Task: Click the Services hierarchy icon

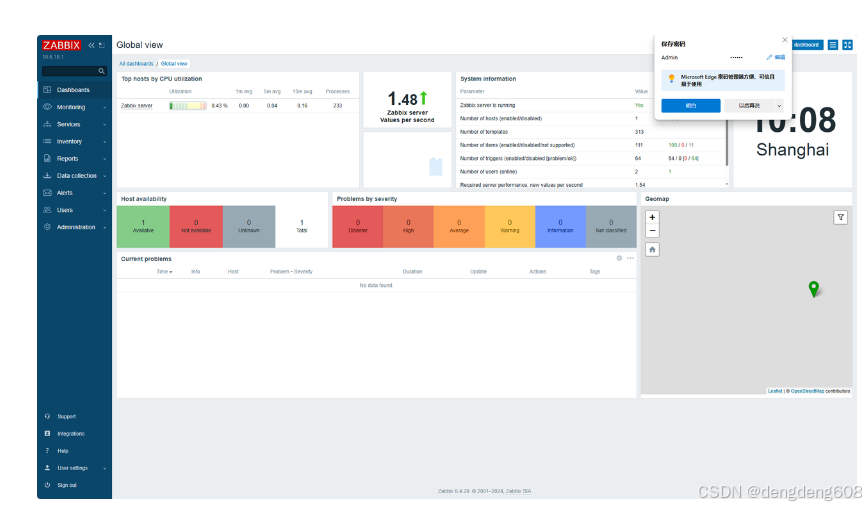Action: pyautogui.click(x=47, y=124)
